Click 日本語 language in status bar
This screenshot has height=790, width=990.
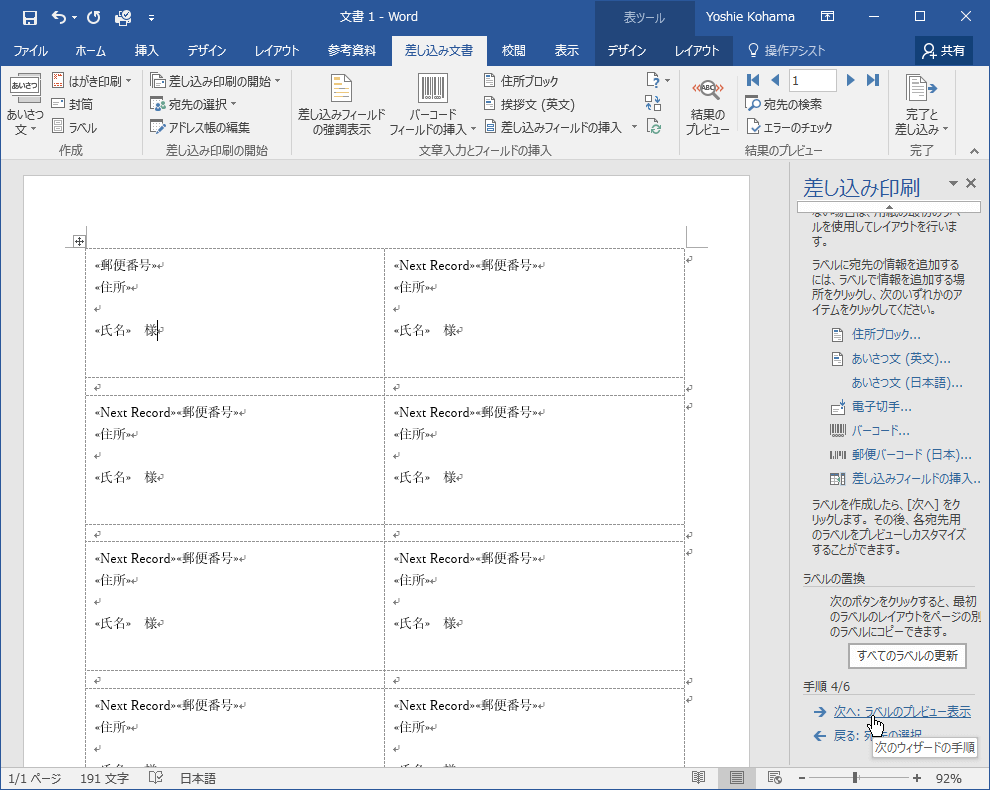pos(198,778)
